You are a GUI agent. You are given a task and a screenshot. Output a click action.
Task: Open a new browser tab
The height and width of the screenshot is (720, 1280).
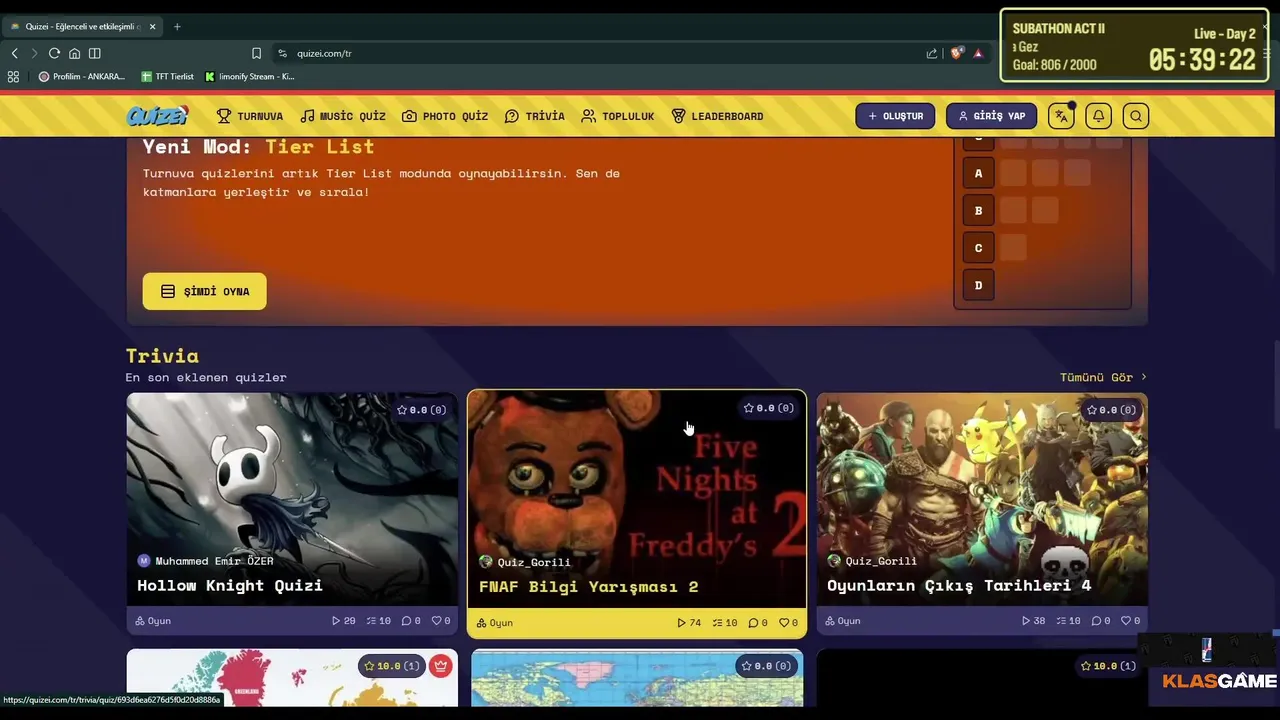[x=177, y=26]
